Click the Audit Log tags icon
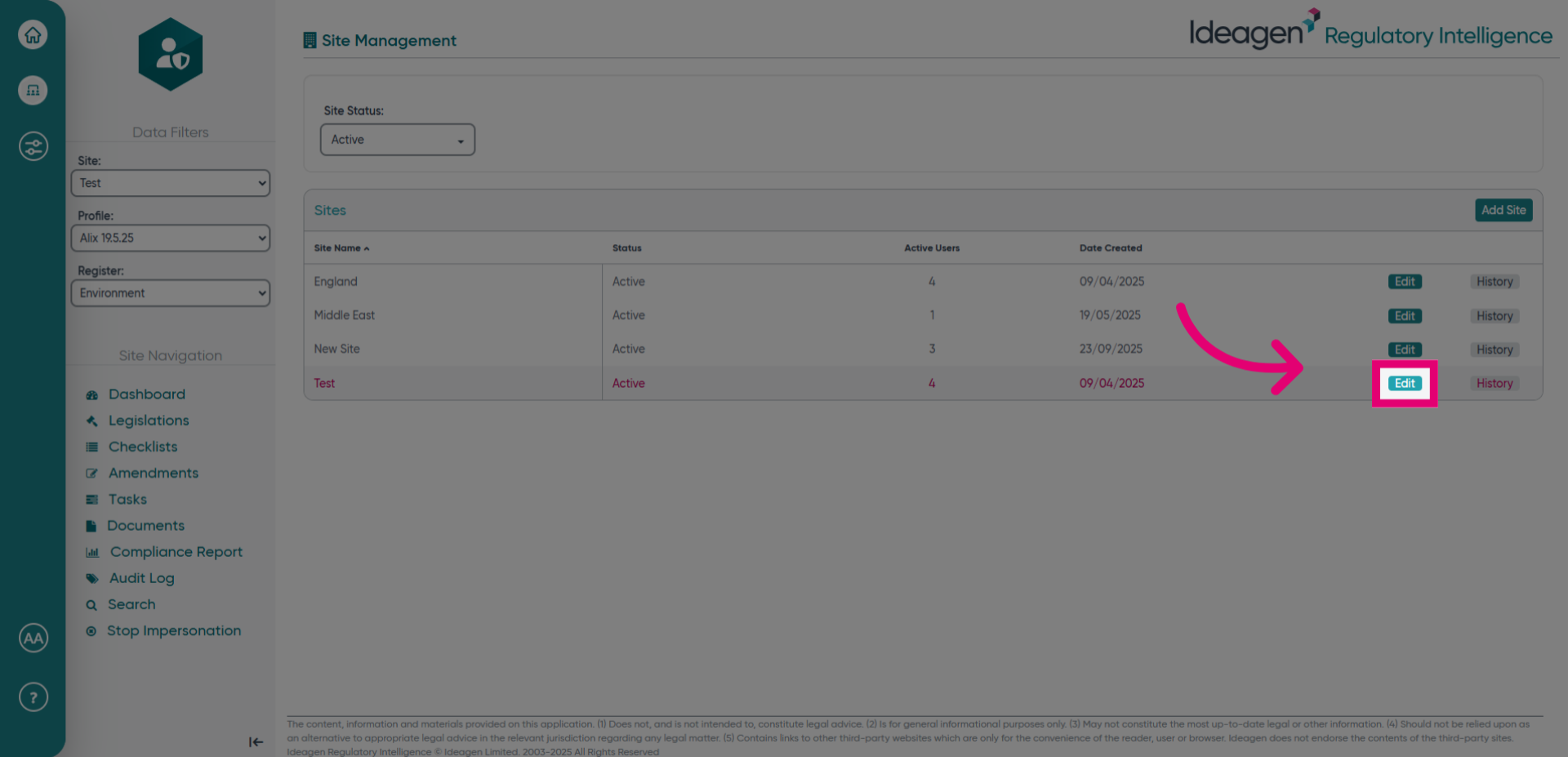This screenshot has height=757, width=1568. coord(91,578)
